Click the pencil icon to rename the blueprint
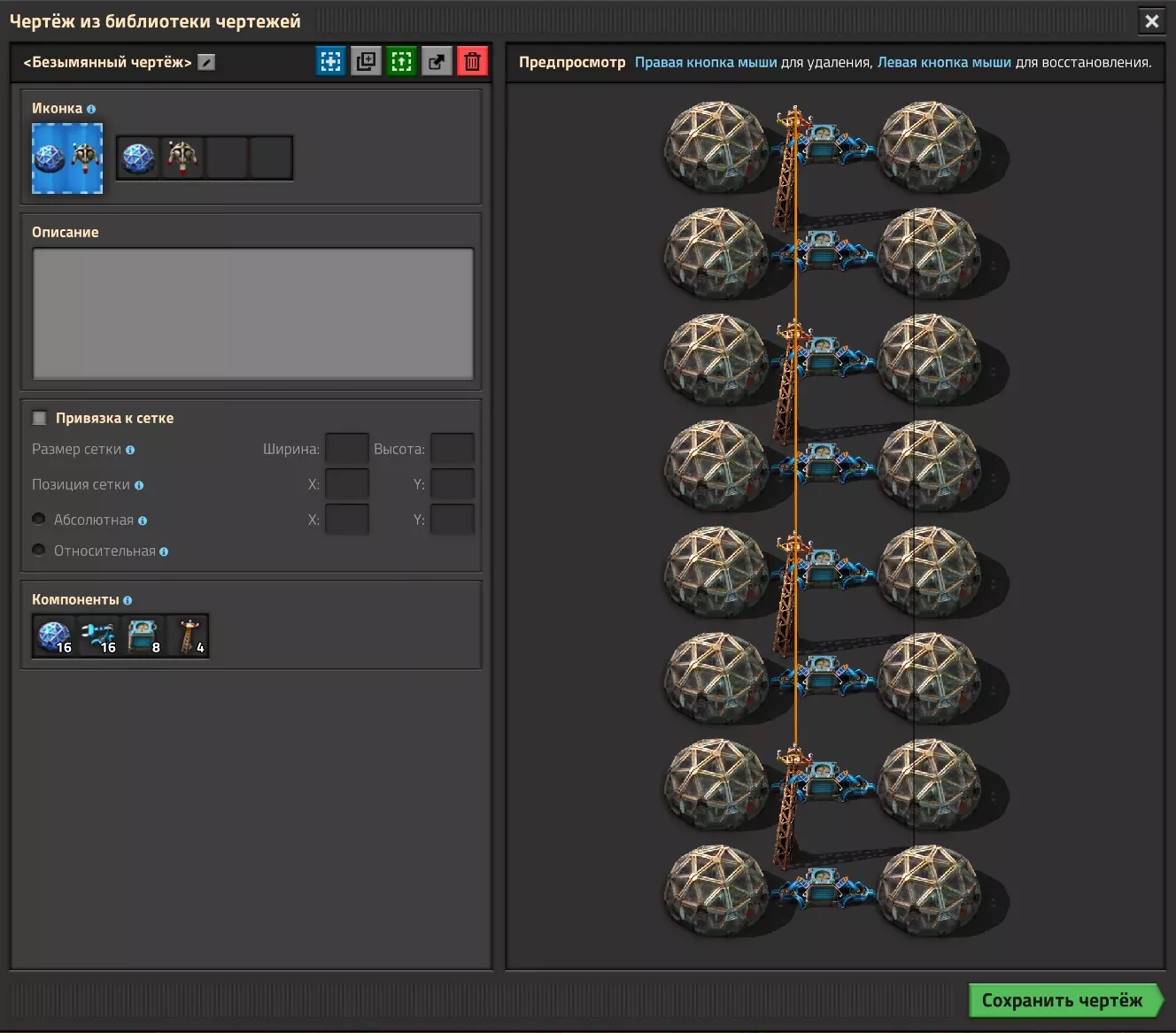 pyautogui.click(x=206, y=62)
